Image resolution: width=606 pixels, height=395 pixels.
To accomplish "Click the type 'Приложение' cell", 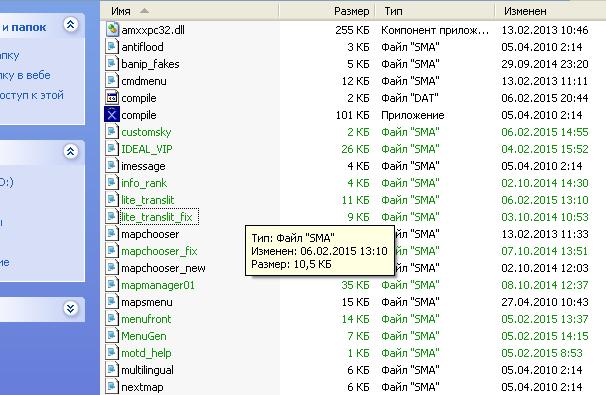I will tap(413, 115).
